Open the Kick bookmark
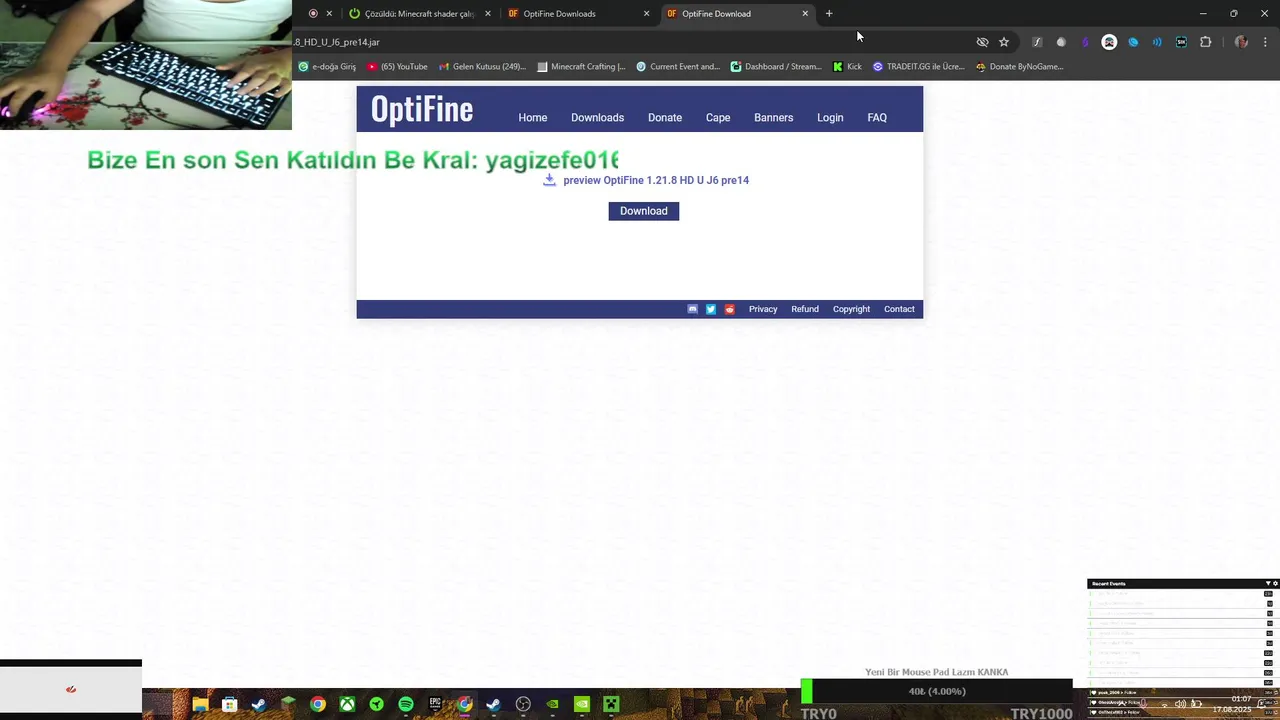The image size is (1280, 720). click(847, 67)
